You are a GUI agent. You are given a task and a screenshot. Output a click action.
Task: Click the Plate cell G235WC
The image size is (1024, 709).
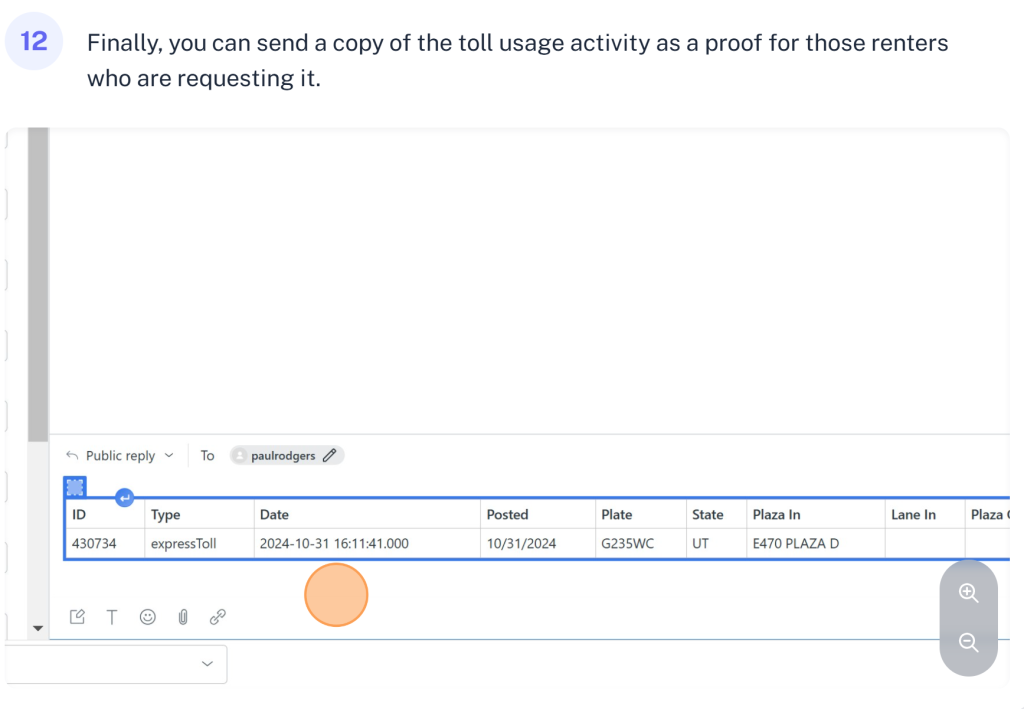click(x=627, y=543)
